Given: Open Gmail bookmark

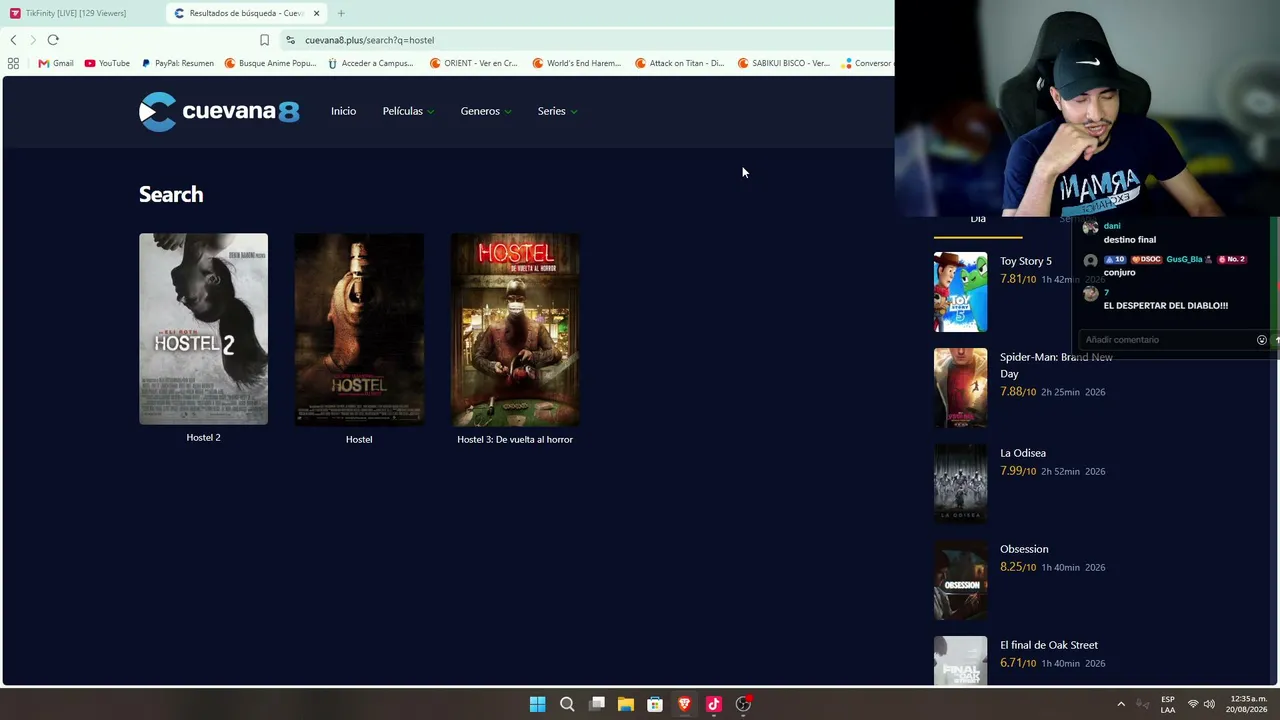Looking at the screenshot, I should (x=56, y=63).
